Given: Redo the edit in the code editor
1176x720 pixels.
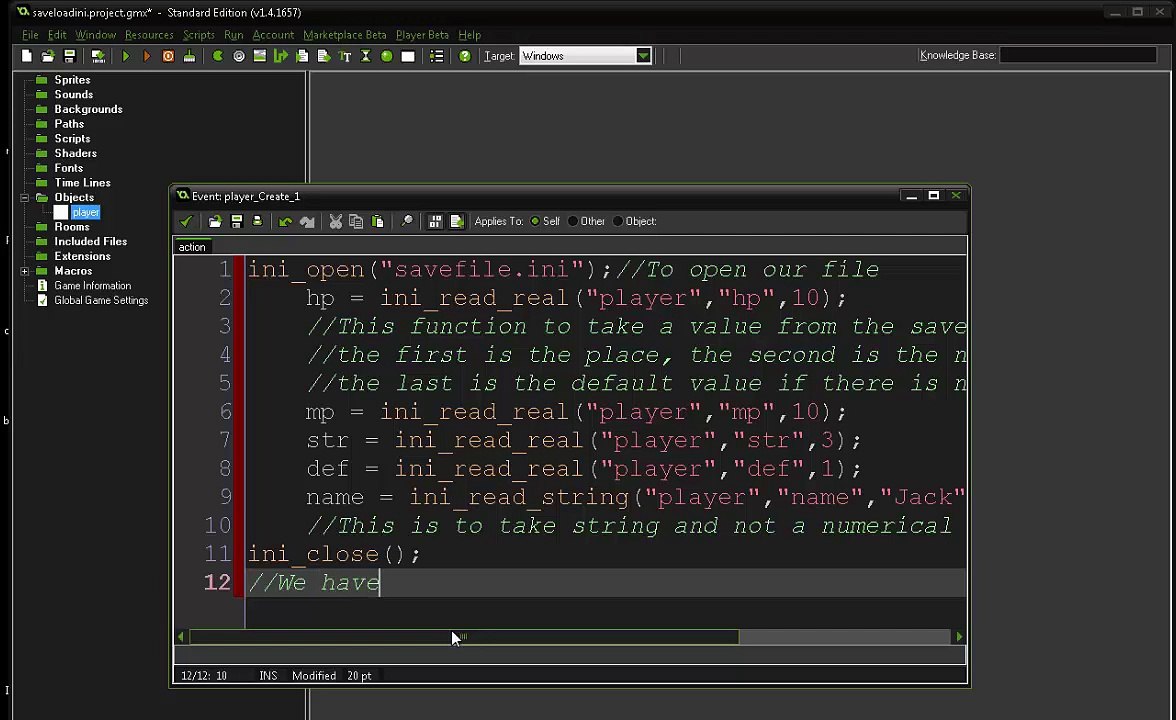Looking at the screenshot, I should click(307, 221).
